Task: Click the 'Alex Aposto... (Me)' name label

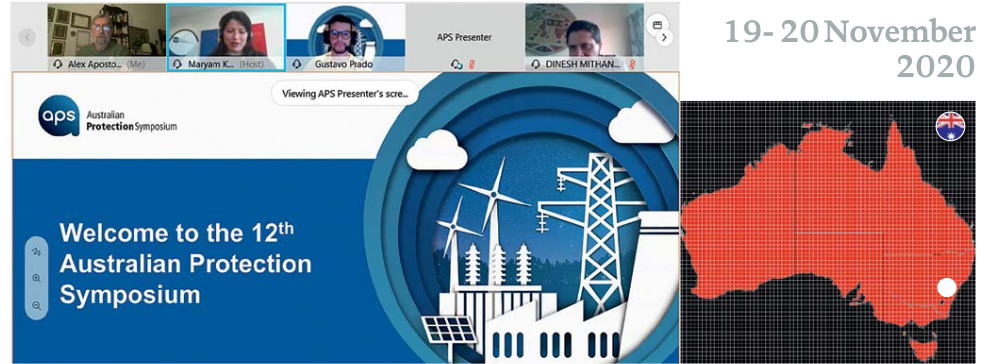Action: 106,64
